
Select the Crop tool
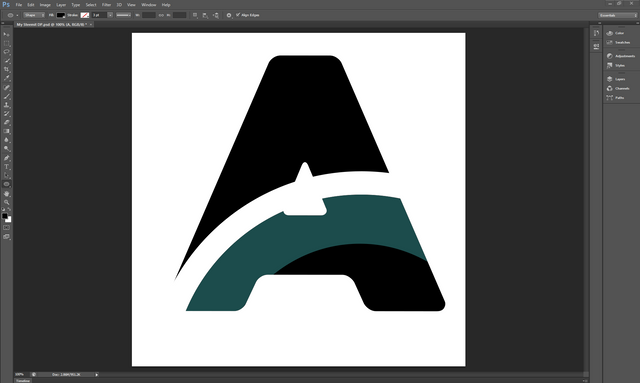tap(7, 69)
